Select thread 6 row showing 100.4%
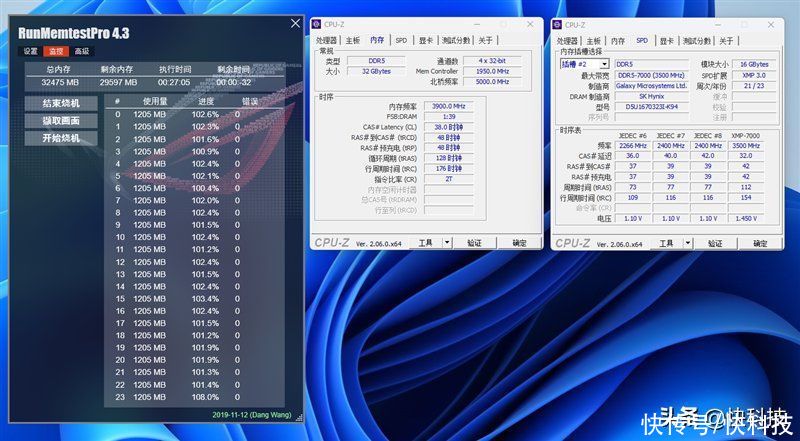Screen dimensions: 800x441 click(x=194, y=188)
